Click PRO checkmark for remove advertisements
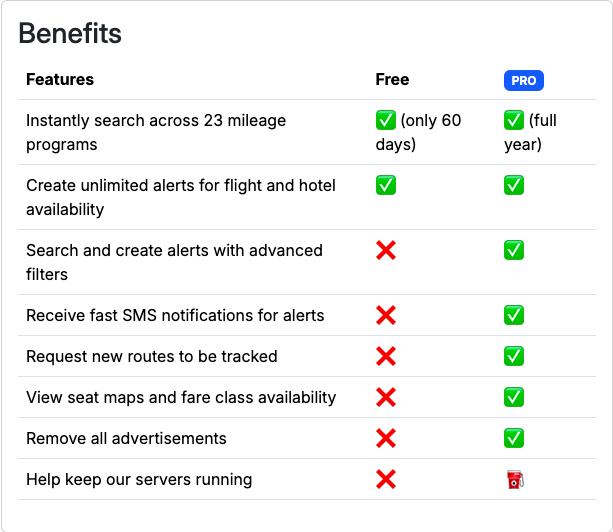 tap(514, 439)
